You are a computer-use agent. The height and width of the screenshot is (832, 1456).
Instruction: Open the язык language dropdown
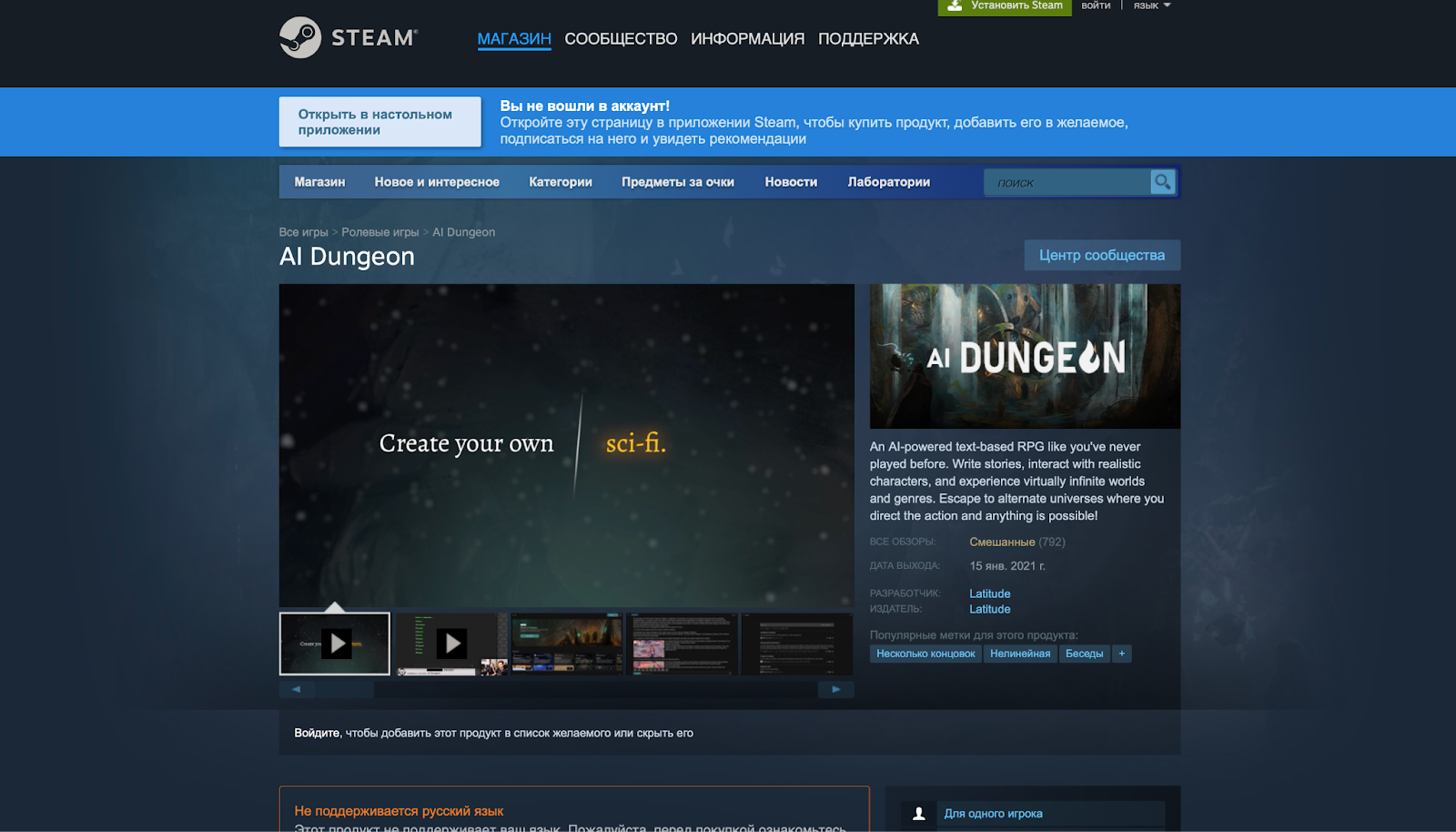pyautogui.click(x=1152, y=5)
